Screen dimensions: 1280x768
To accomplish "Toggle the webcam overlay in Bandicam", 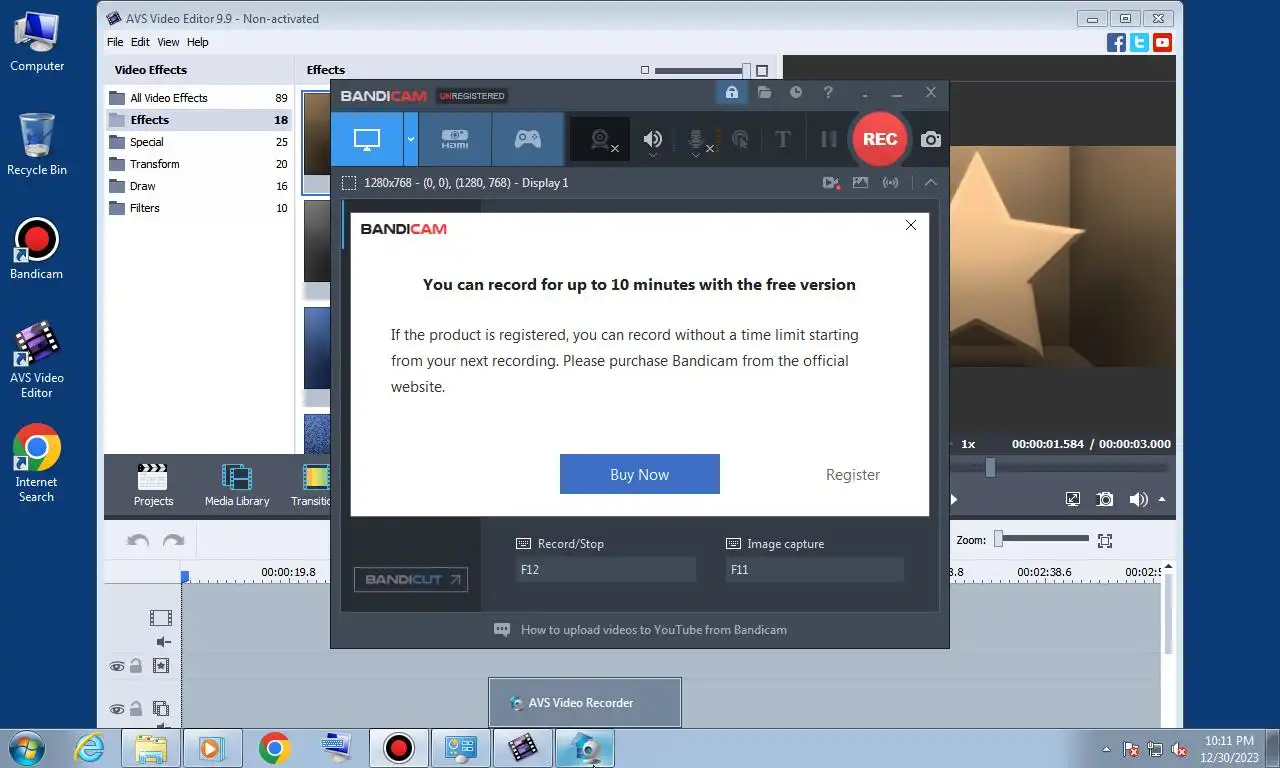I will (600, 140).
